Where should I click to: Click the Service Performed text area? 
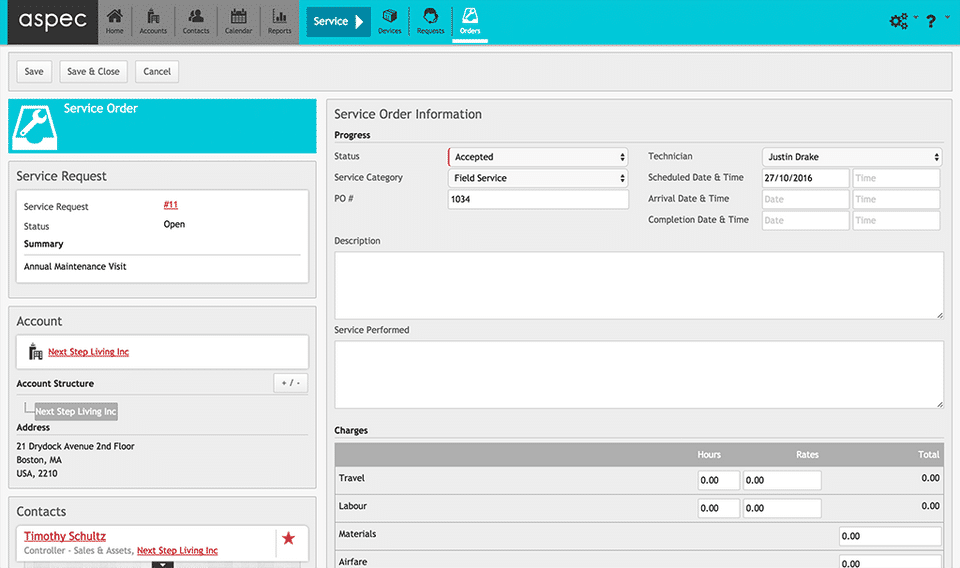[x=639, y=375]
